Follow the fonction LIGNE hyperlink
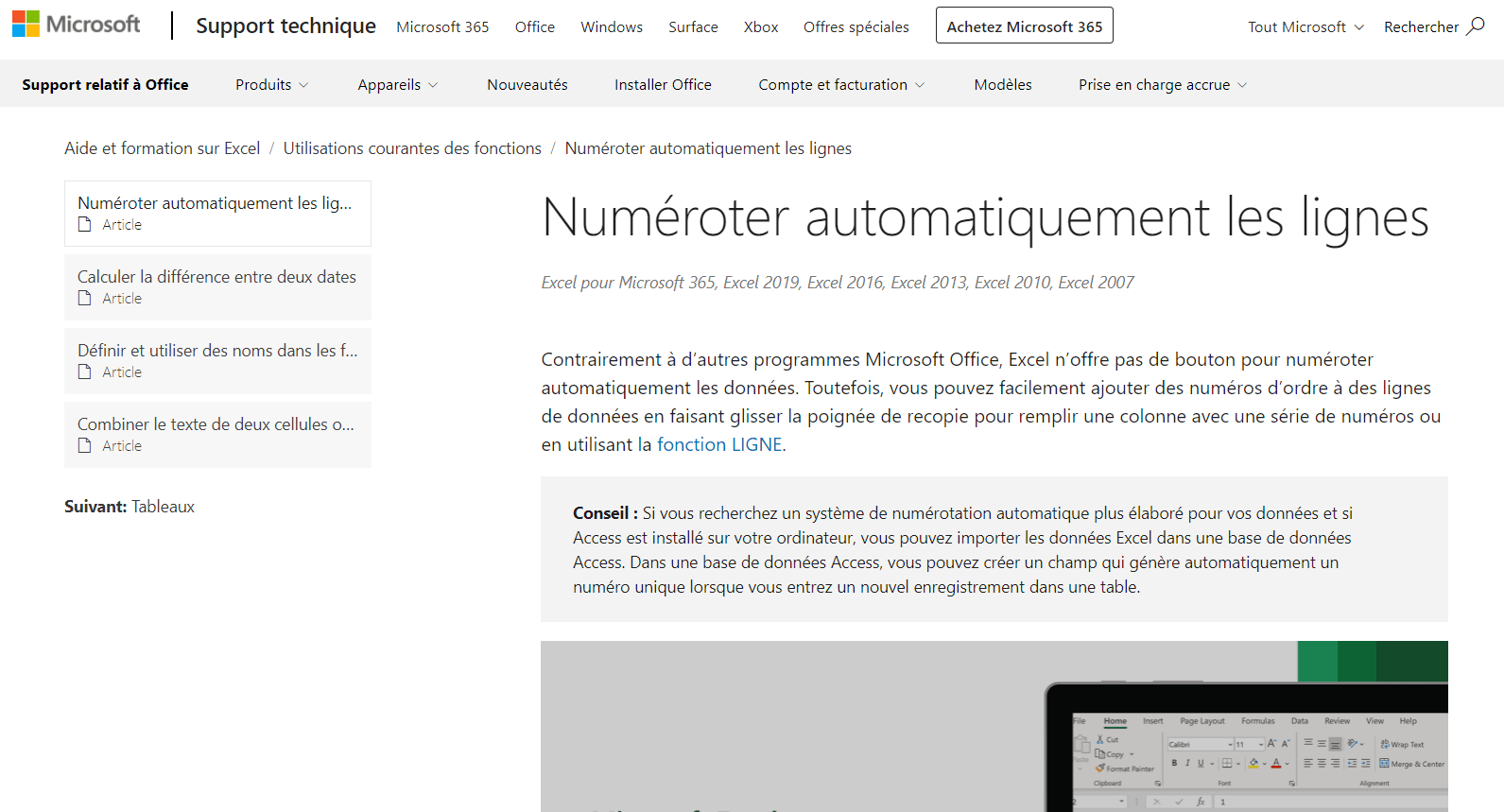Viewport: 1504px width, 812px height. point(719,444)
